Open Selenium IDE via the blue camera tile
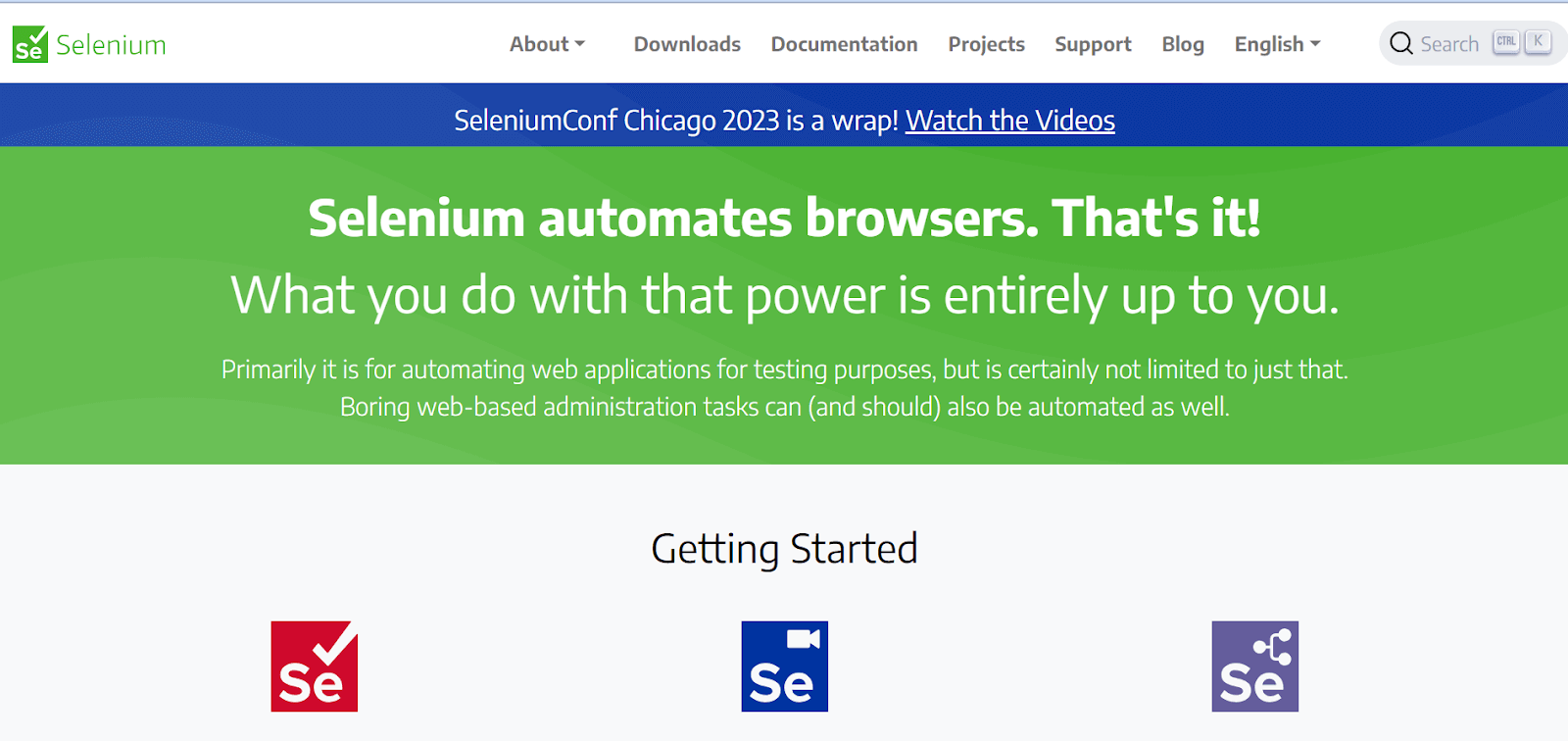Viewport: 1568px width, 741px height. click(x=784, y=666)
